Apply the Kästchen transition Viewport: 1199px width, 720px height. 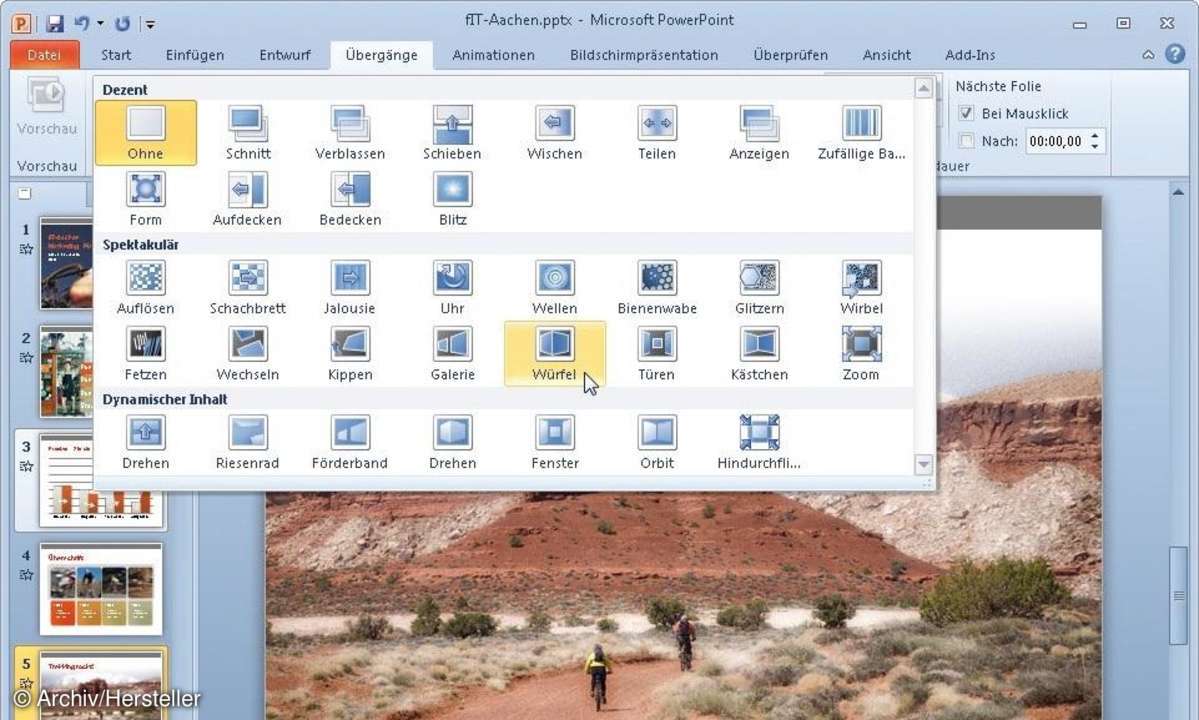(x=759, y=354)
